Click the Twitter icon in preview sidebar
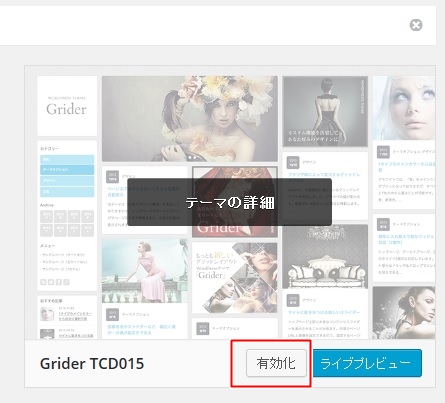This screenshot has width=445, height=403. (51, 282)
